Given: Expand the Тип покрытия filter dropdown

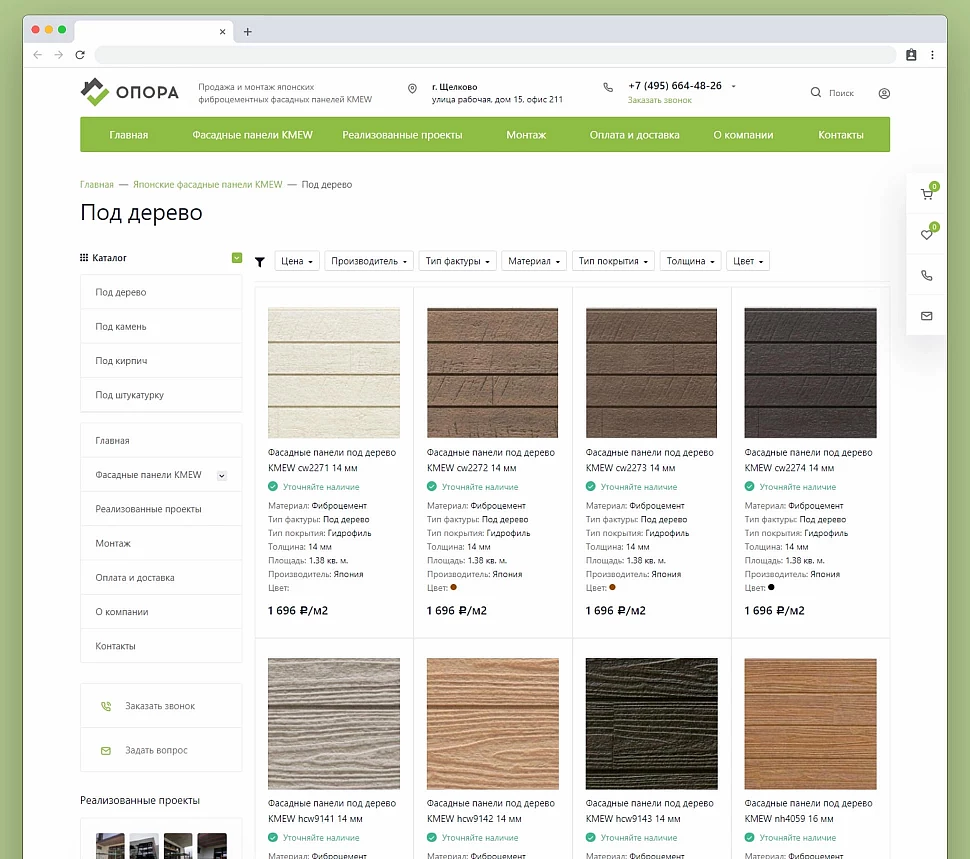Looking at the screenshot, I should click(x=613, y=261).
